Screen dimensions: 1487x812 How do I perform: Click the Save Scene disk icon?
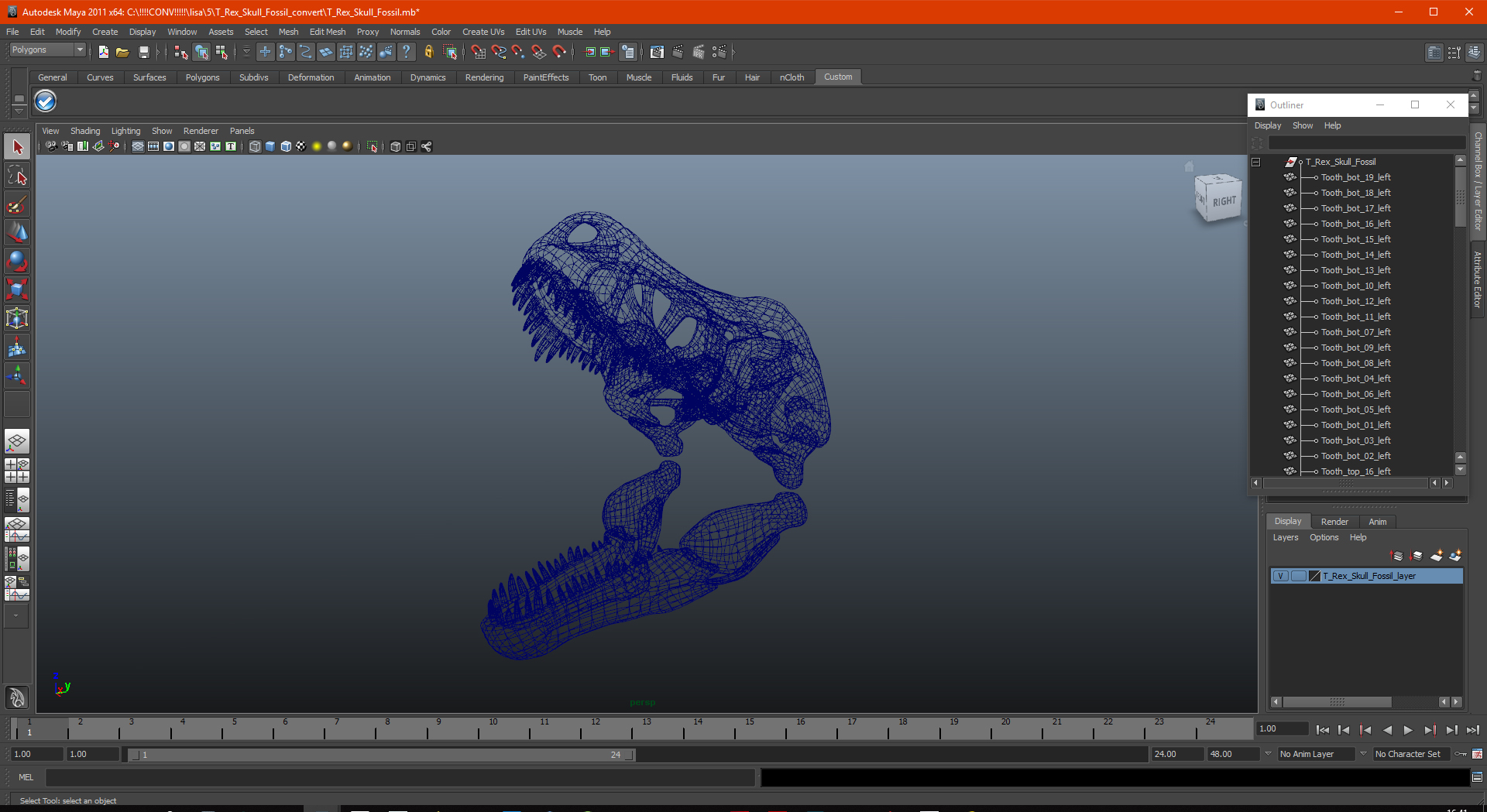[143, 52]
